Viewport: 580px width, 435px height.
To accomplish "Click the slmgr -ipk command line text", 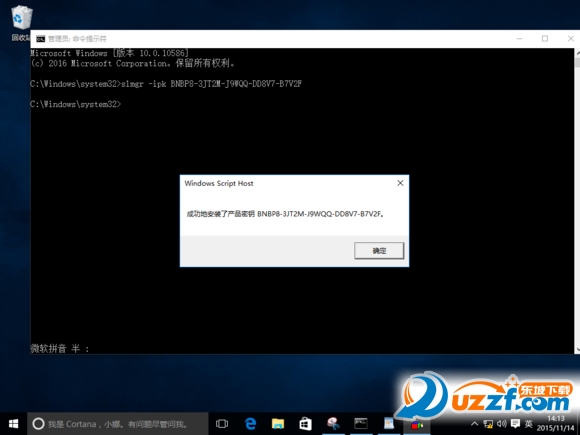I will (x=211, y=84).
